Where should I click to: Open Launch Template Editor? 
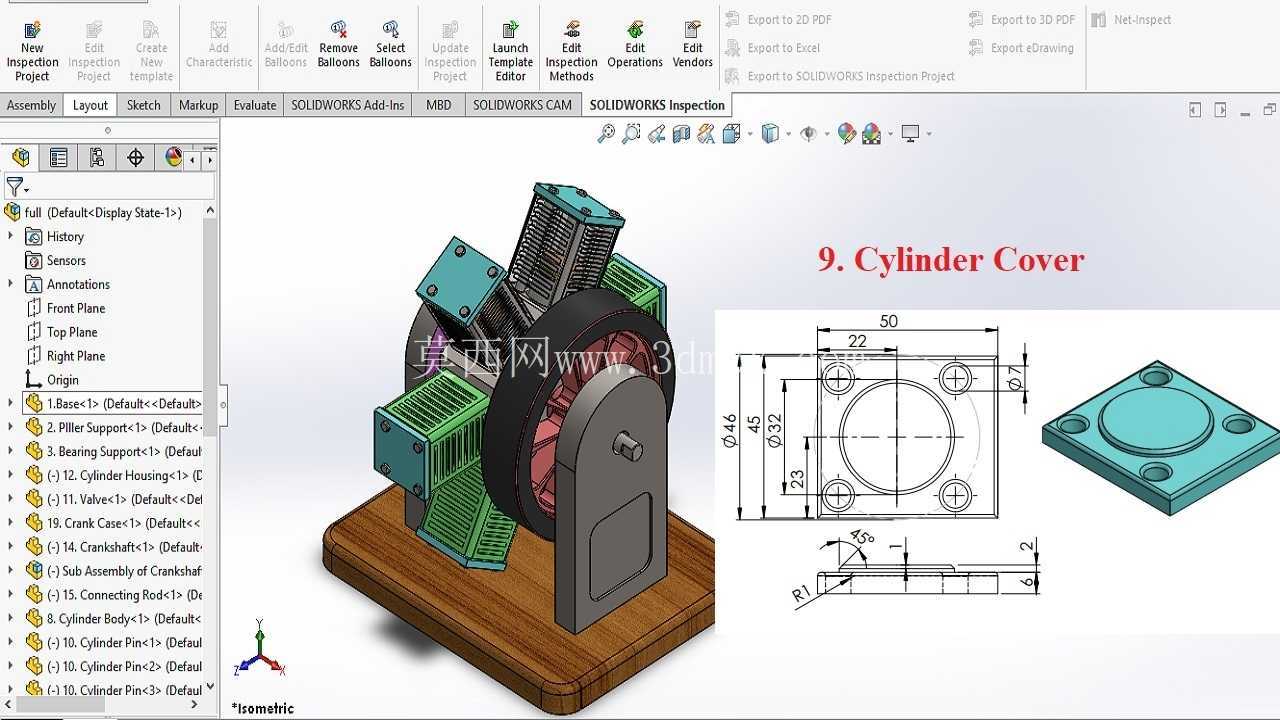click(511, 50)
